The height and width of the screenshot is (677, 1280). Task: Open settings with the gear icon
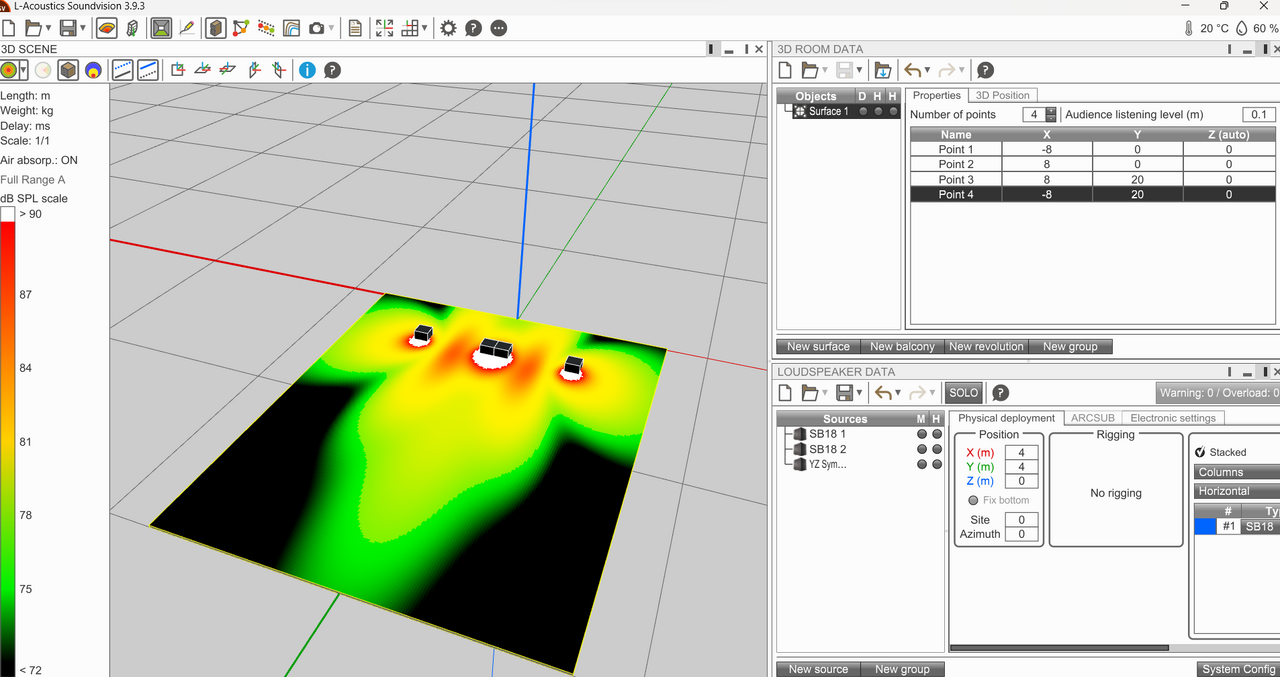click(448, 28)
